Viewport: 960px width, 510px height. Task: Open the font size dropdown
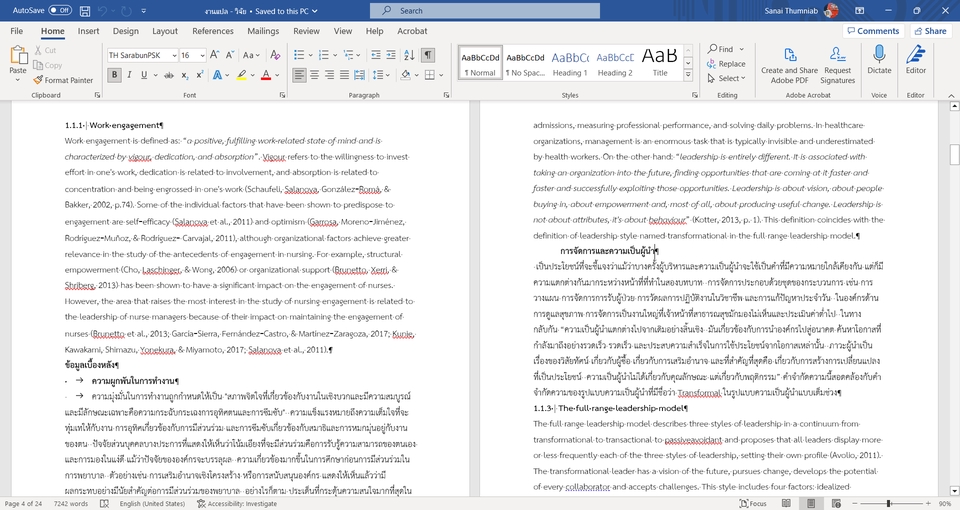202,56
